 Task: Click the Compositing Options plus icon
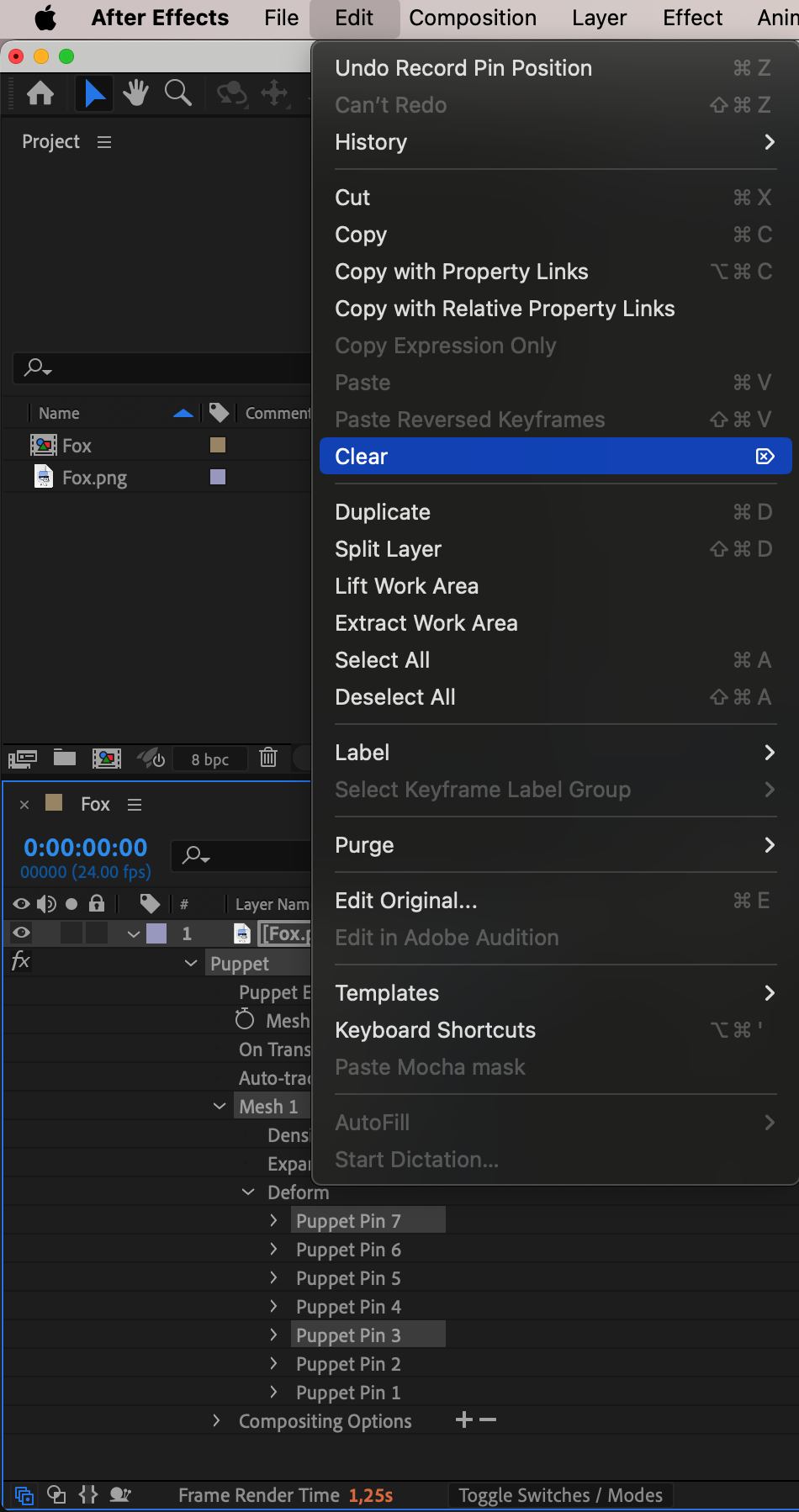pyautogui.click(x=463, y=1419)
